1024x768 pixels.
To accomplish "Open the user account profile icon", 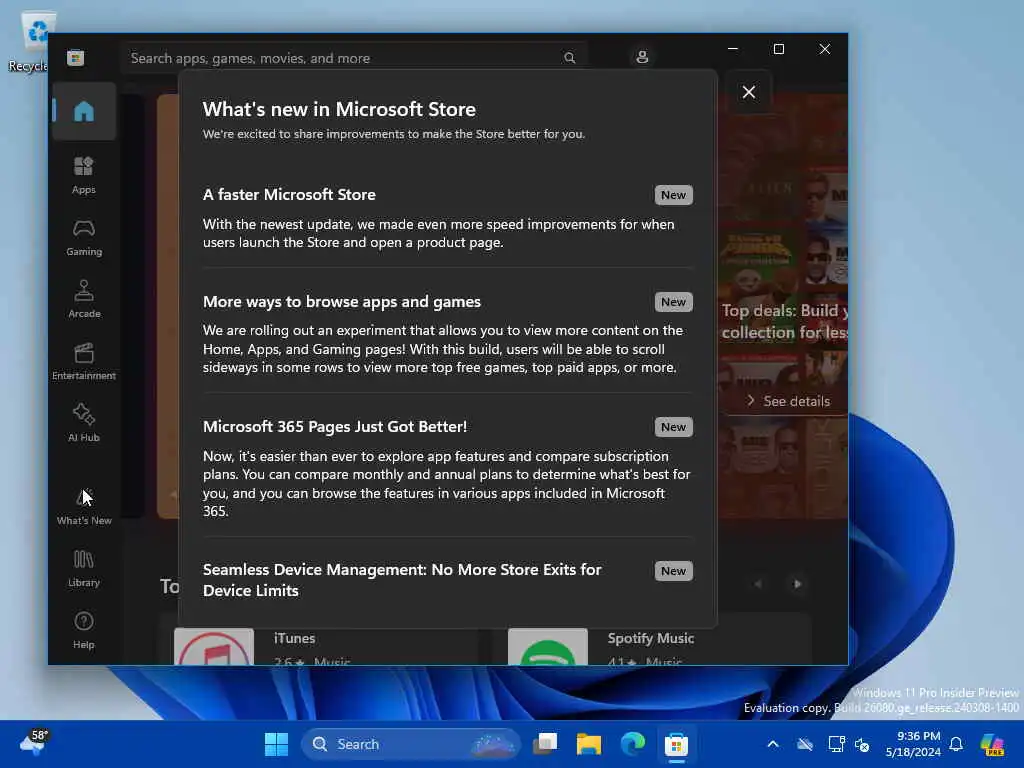I will click(642, 57).
